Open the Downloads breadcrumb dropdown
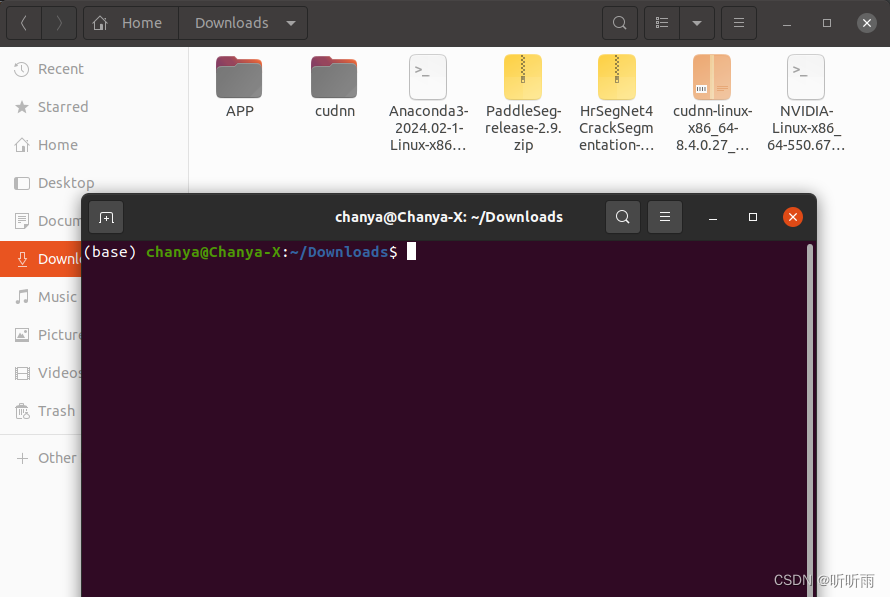This screenshot has width=890, height=597. [291, 22]
